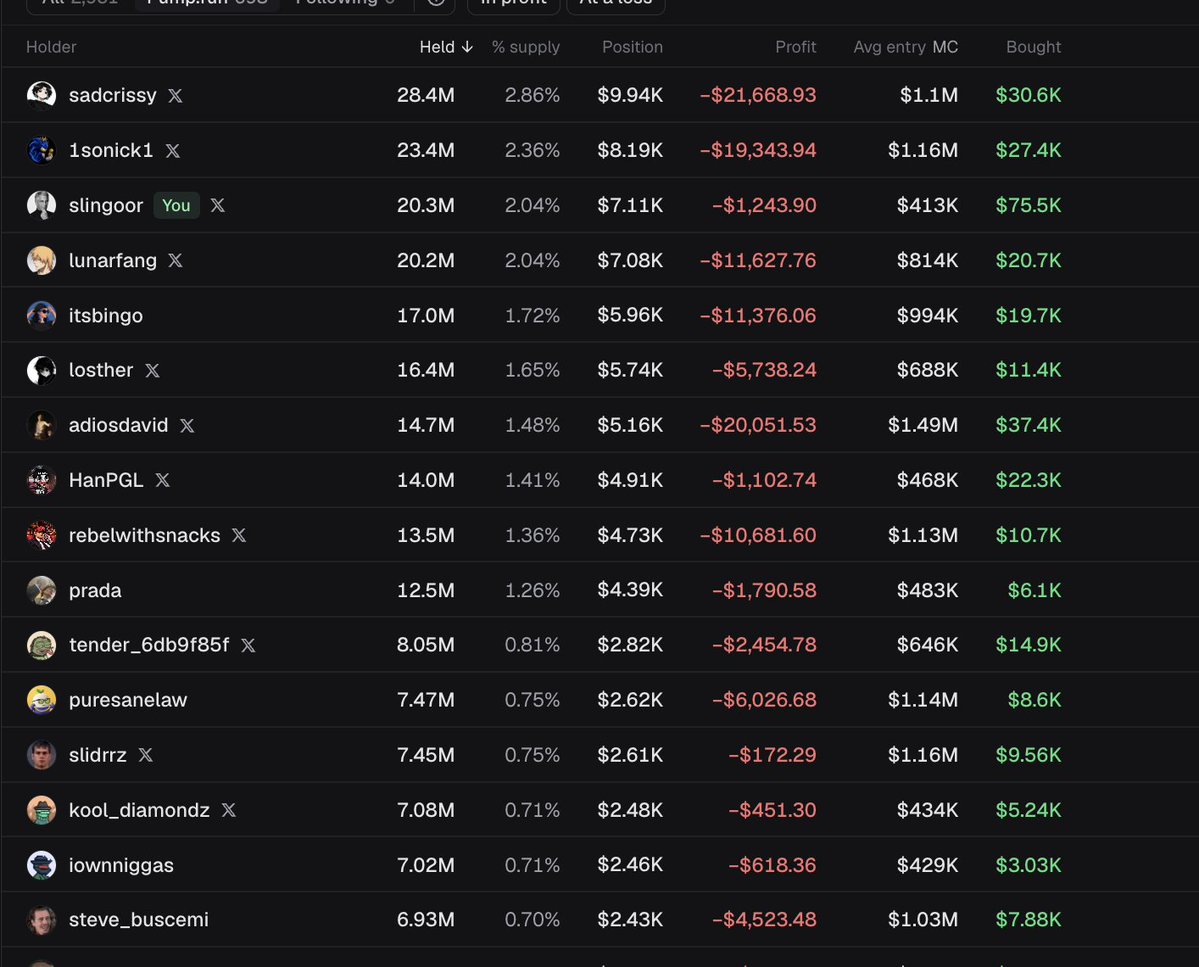Sort by the Profit column header
Image resolution: width=1199 pixels, height=967 pixels.
796,47
